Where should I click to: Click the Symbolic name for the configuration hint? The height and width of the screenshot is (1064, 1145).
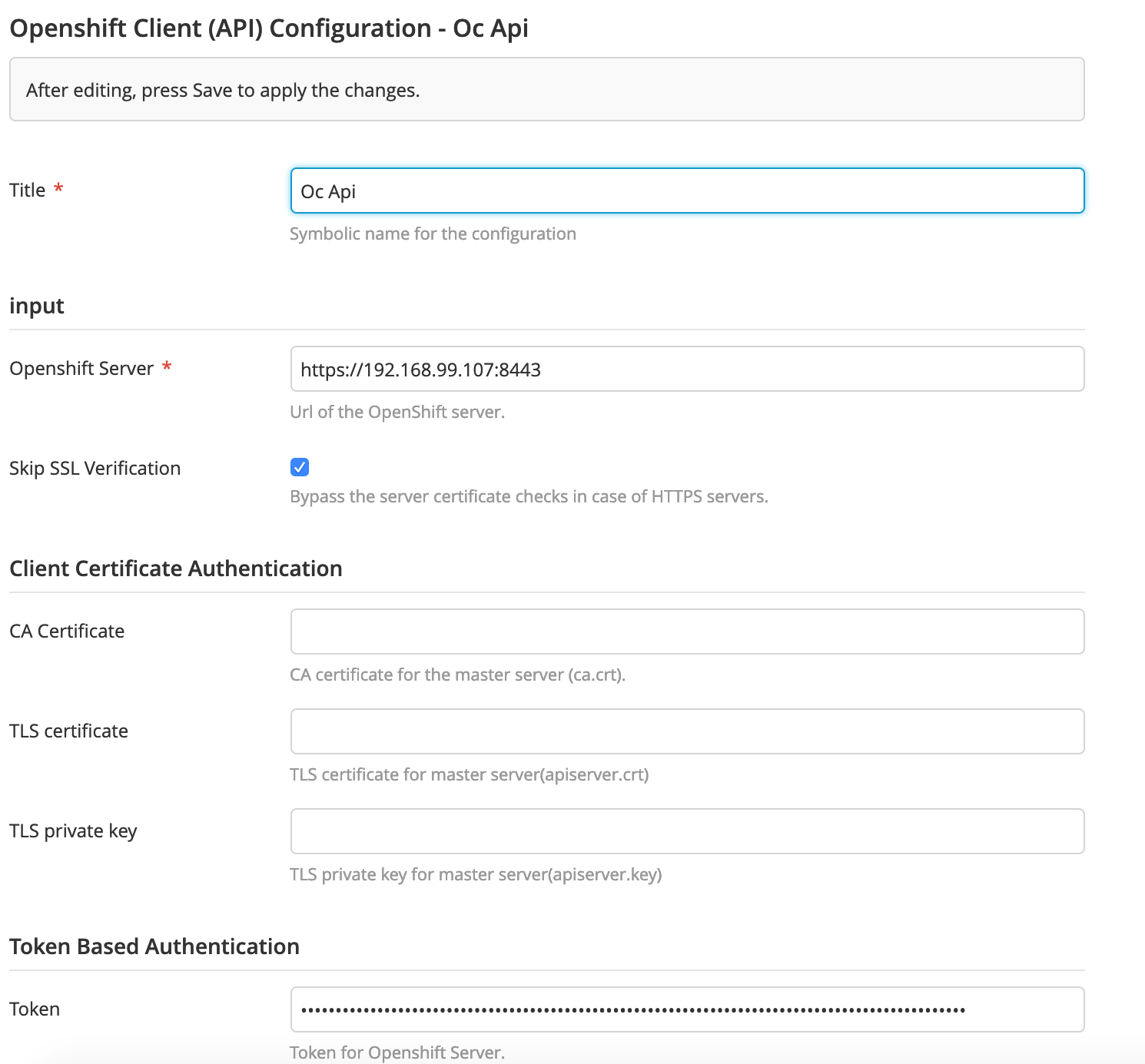433,234
